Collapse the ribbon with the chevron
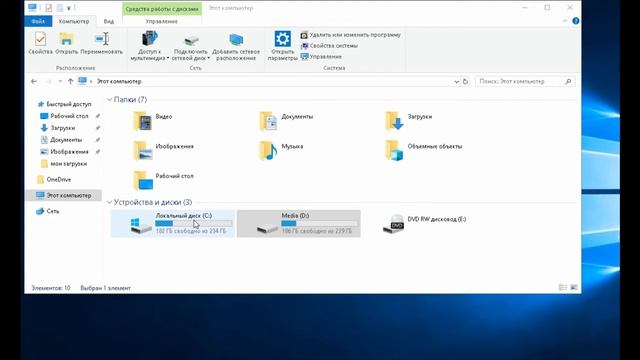 pyautogui.click(x=565, y=21)
